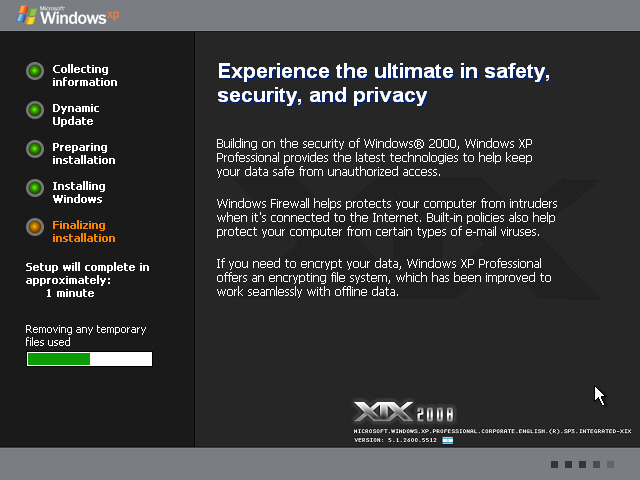Click the Setup will complete time estimate

(87, 280)
